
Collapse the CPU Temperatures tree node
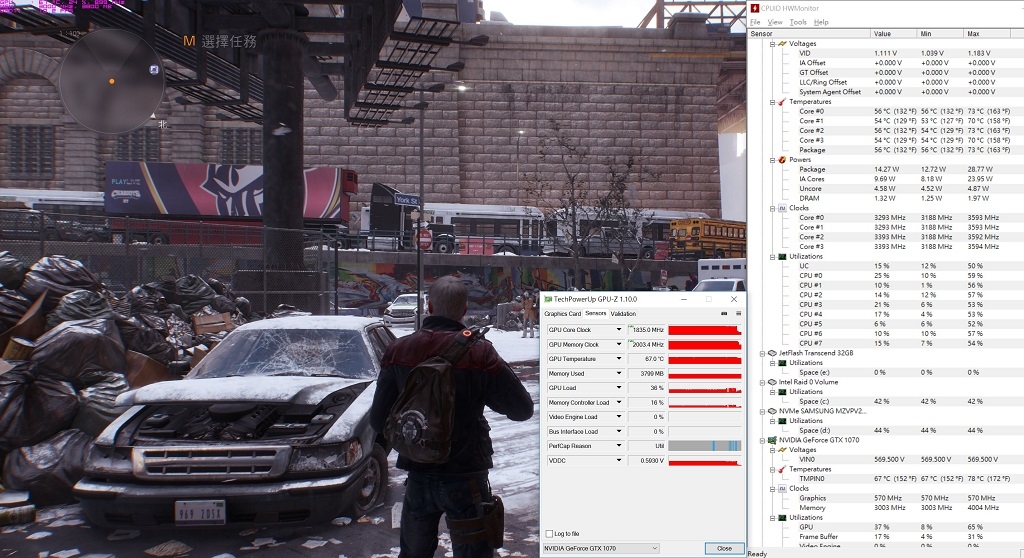coord(772,102)
